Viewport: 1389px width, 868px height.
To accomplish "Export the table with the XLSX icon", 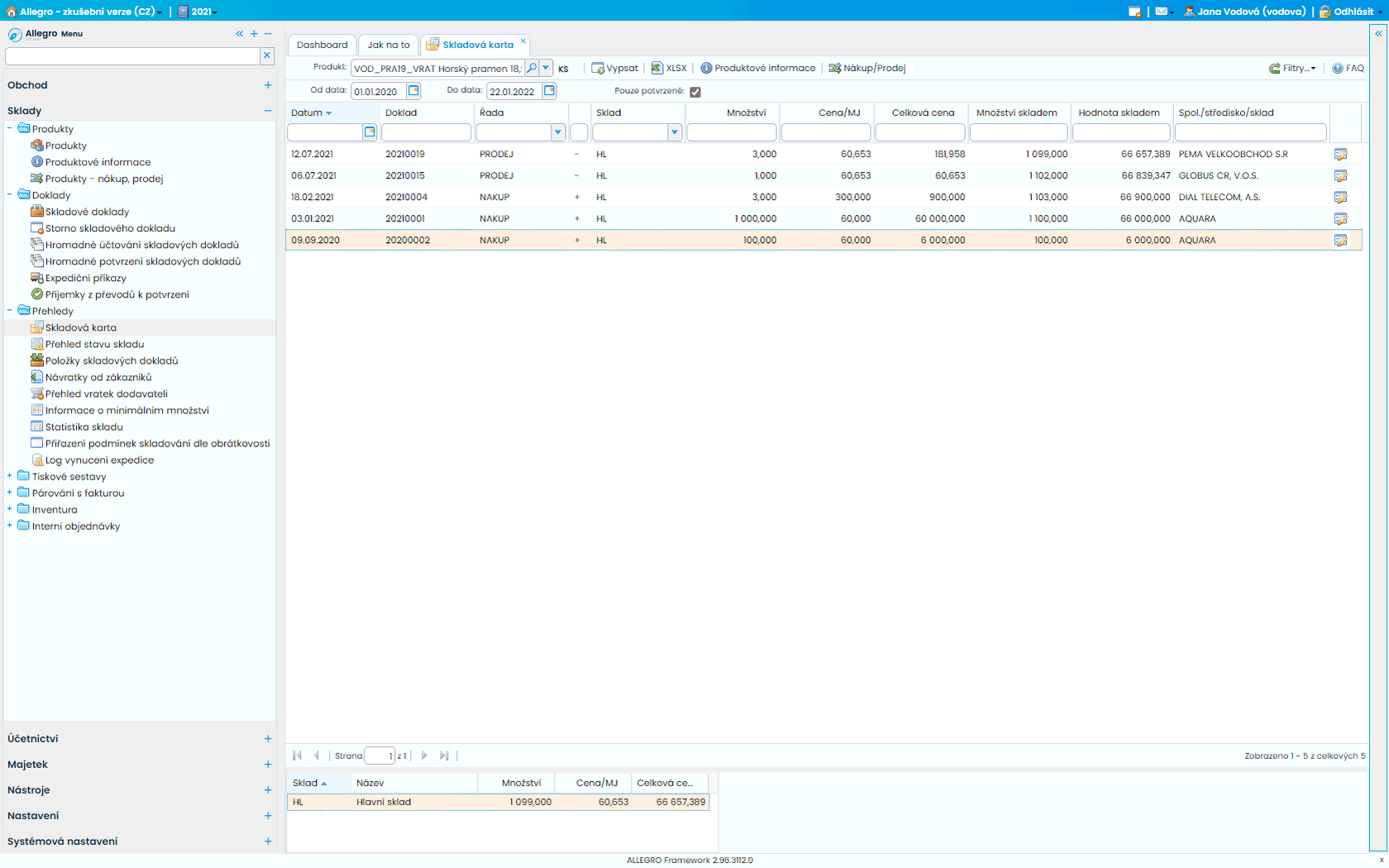I will [669, 68].
